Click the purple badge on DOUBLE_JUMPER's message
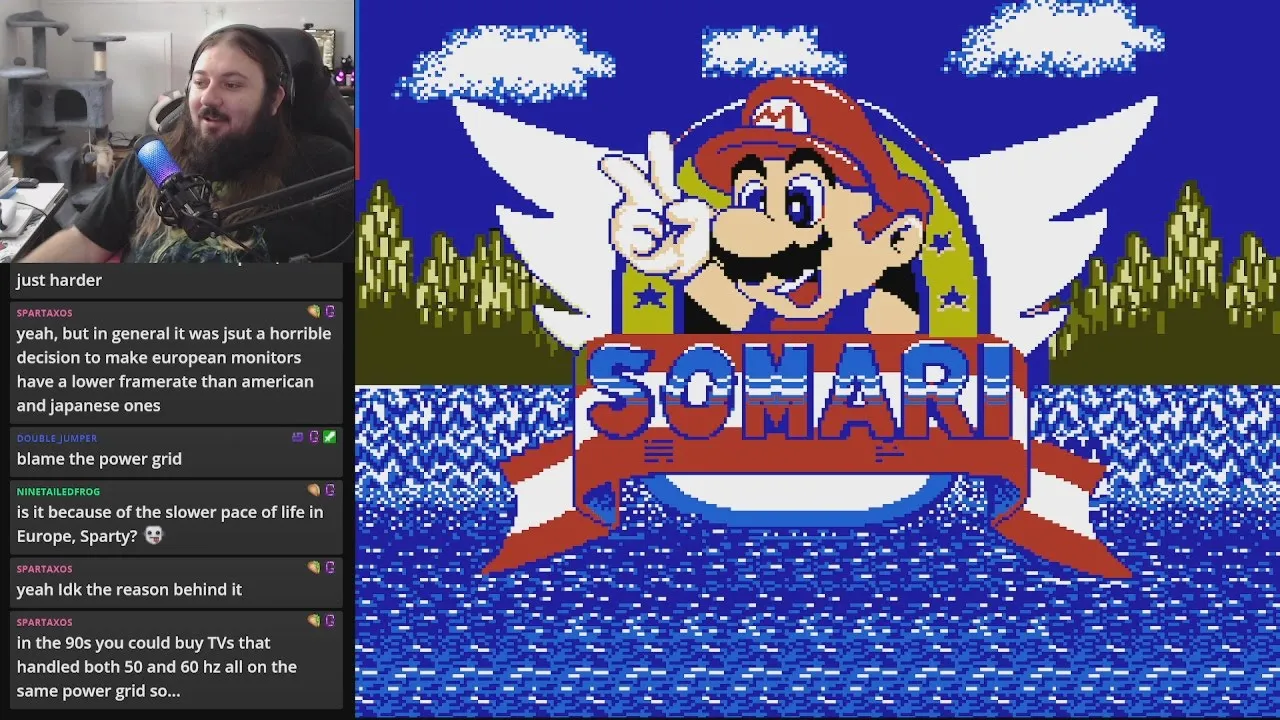1280x720 pixels. (313, 437)
